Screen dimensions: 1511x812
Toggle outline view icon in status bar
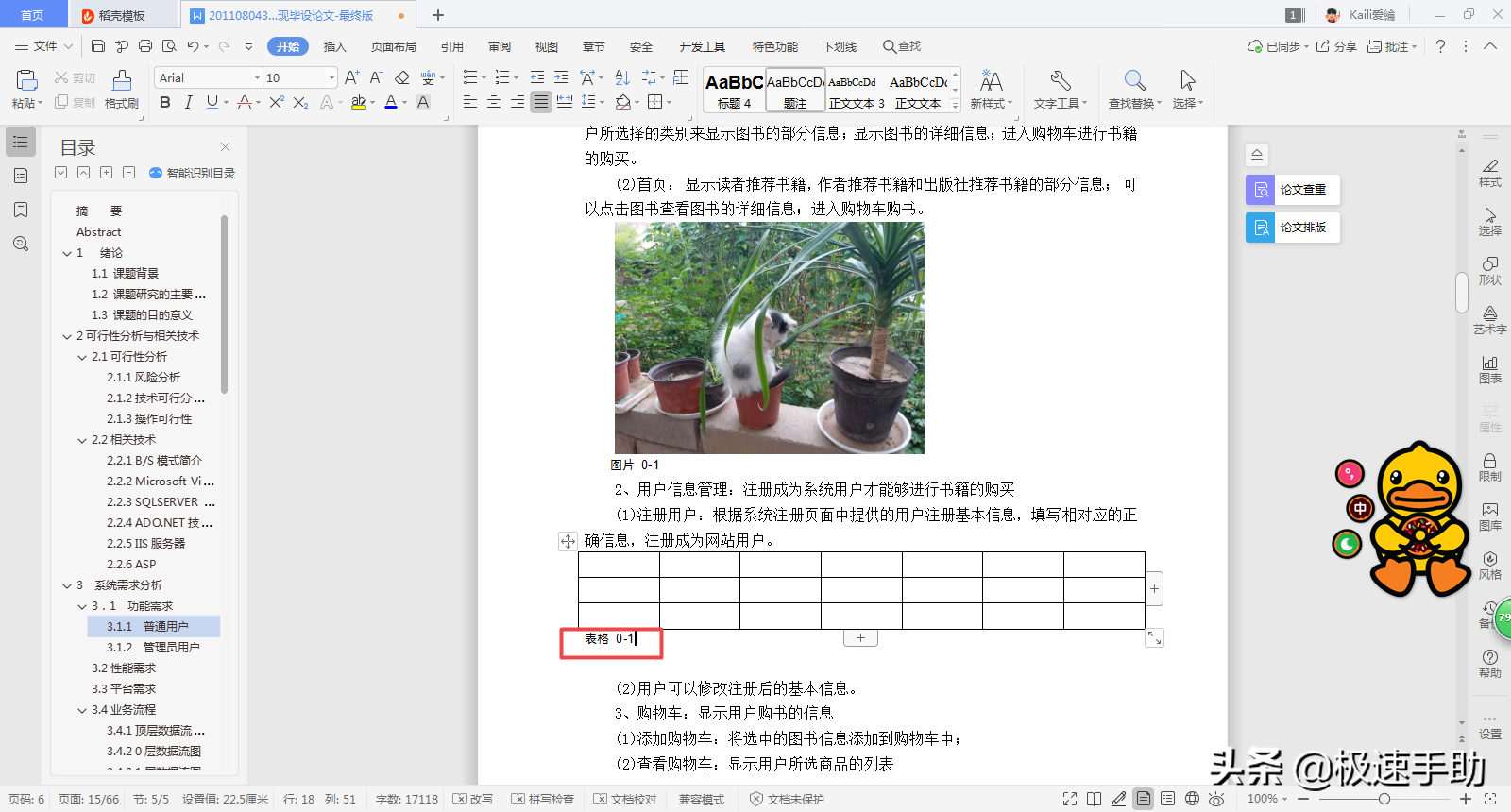pyautogui.click(x=1167, y=799)
